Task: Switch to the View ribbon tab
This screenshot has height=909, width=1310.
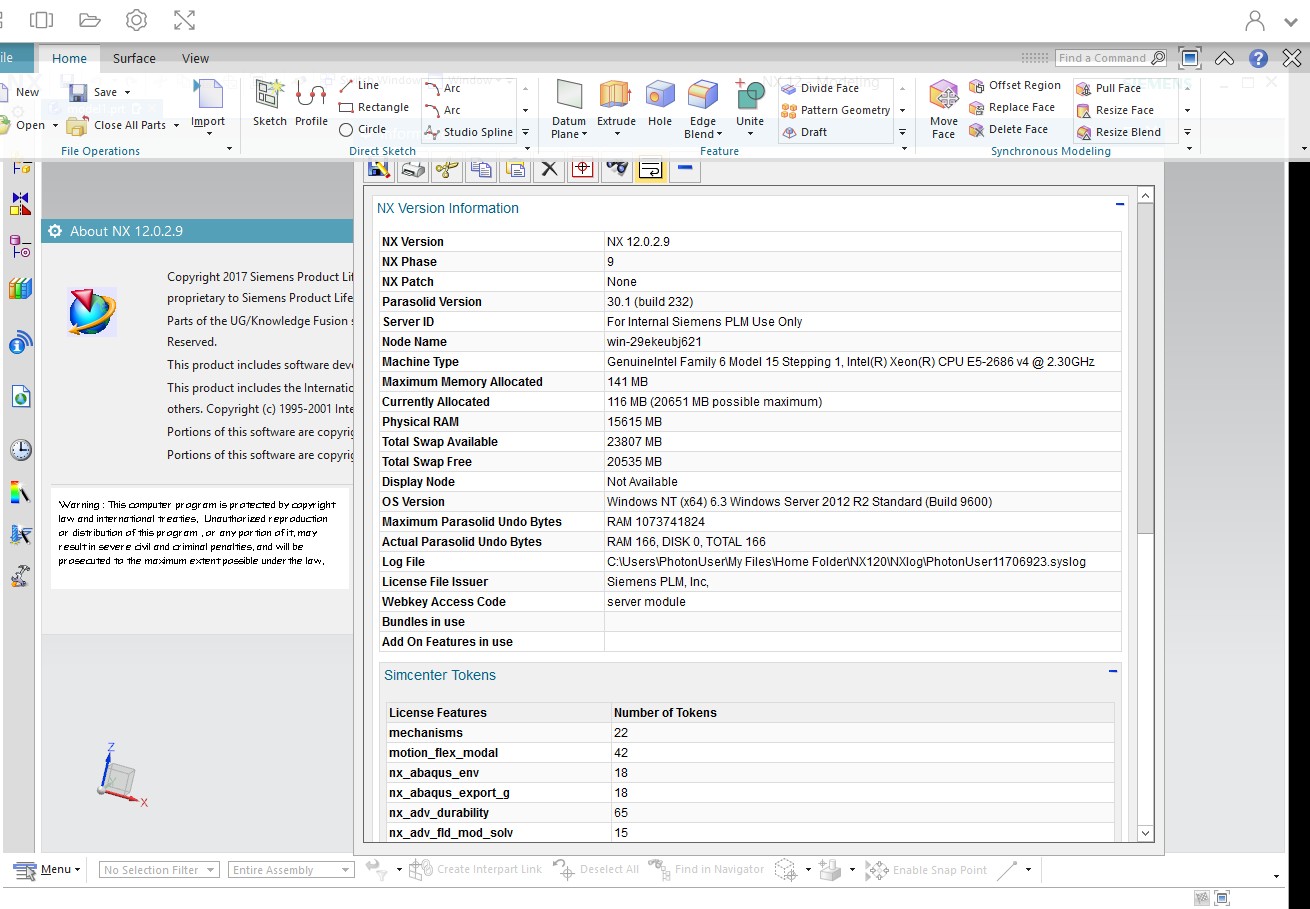Action: pos(195,58)
